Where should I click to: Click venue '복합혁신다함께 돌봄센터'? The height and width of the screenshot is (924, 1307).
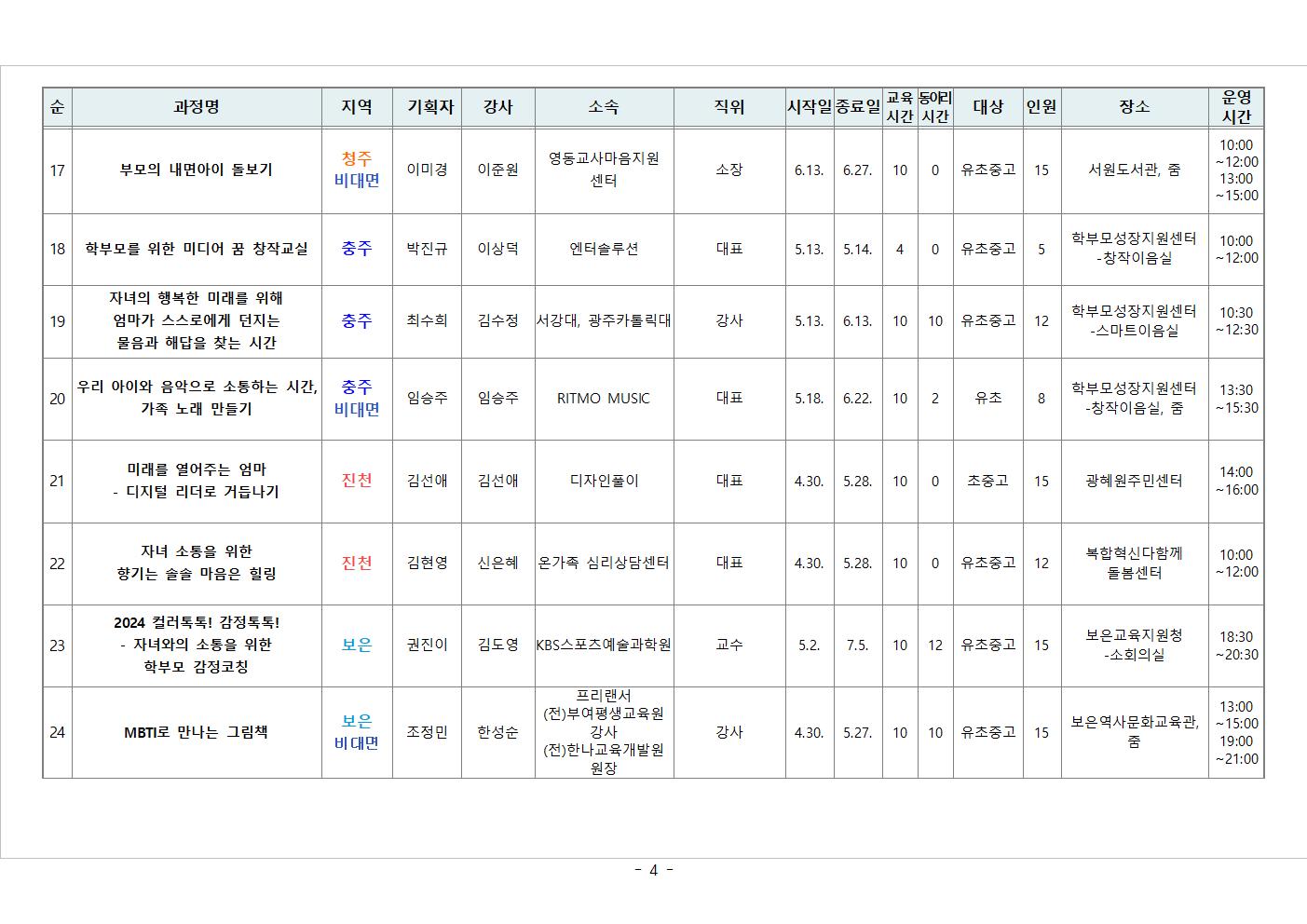[1135, 563]
